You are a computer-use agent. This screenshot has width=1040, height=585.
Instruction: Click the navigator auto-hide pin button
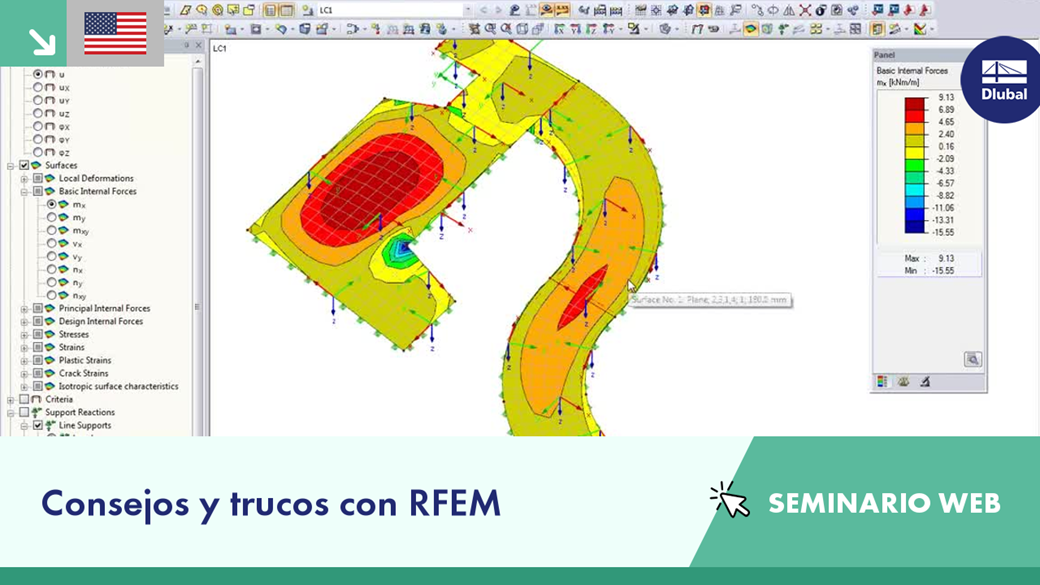tap(186, 45)
